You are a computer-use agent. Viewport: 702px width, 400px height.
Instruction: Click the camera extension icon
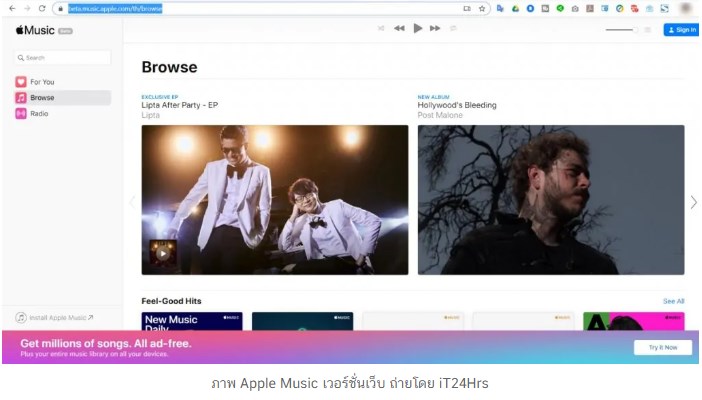click(x=575, y=9)
